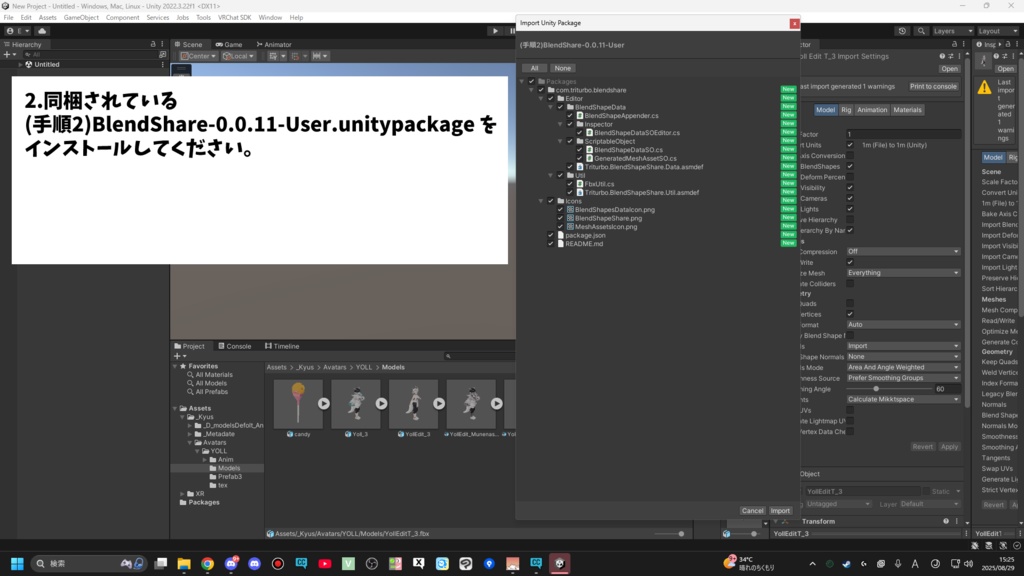Viewport: 1024px width, 576px height.
Task: Click MeshAssetsIcon.png image icon
Action: pos(570,227)
